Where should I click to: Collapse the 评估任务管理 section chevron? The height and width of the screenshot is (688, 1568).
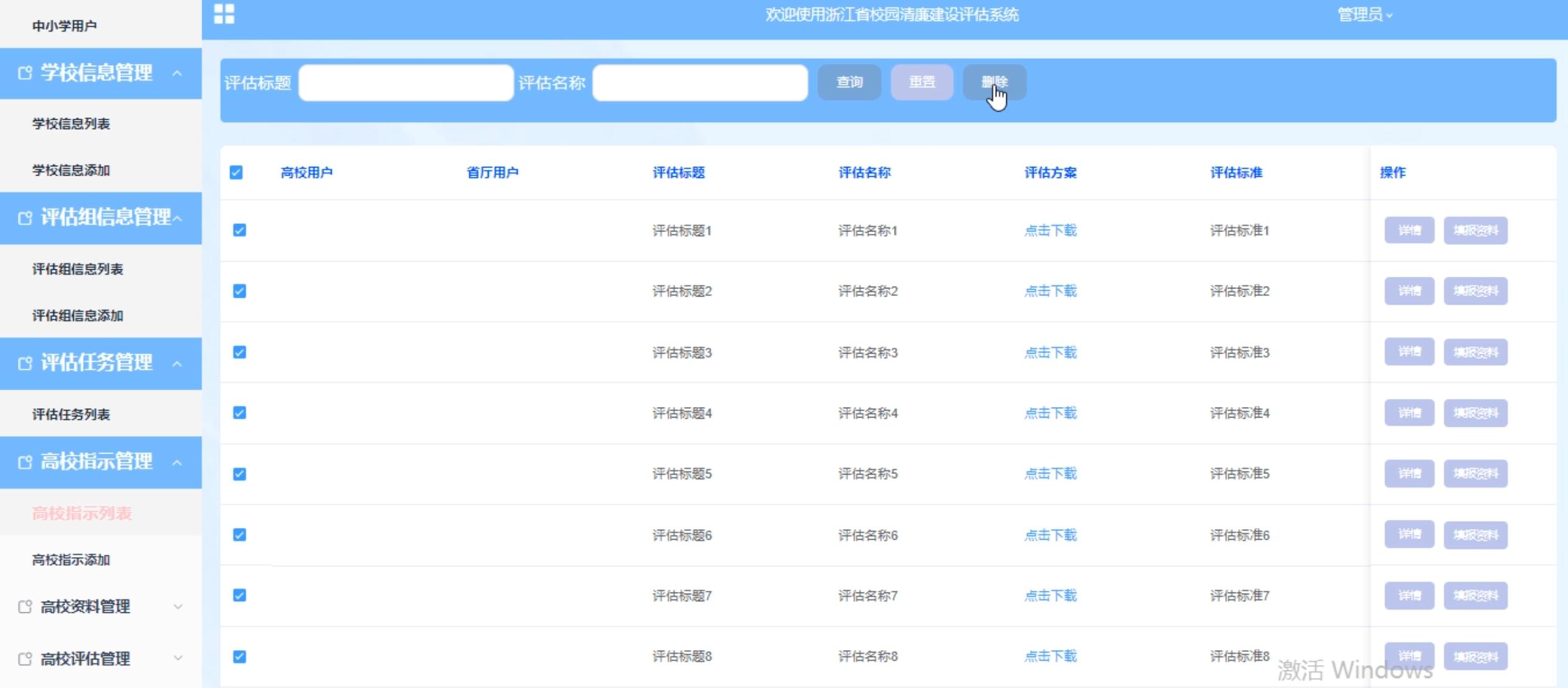click(177, 364)
